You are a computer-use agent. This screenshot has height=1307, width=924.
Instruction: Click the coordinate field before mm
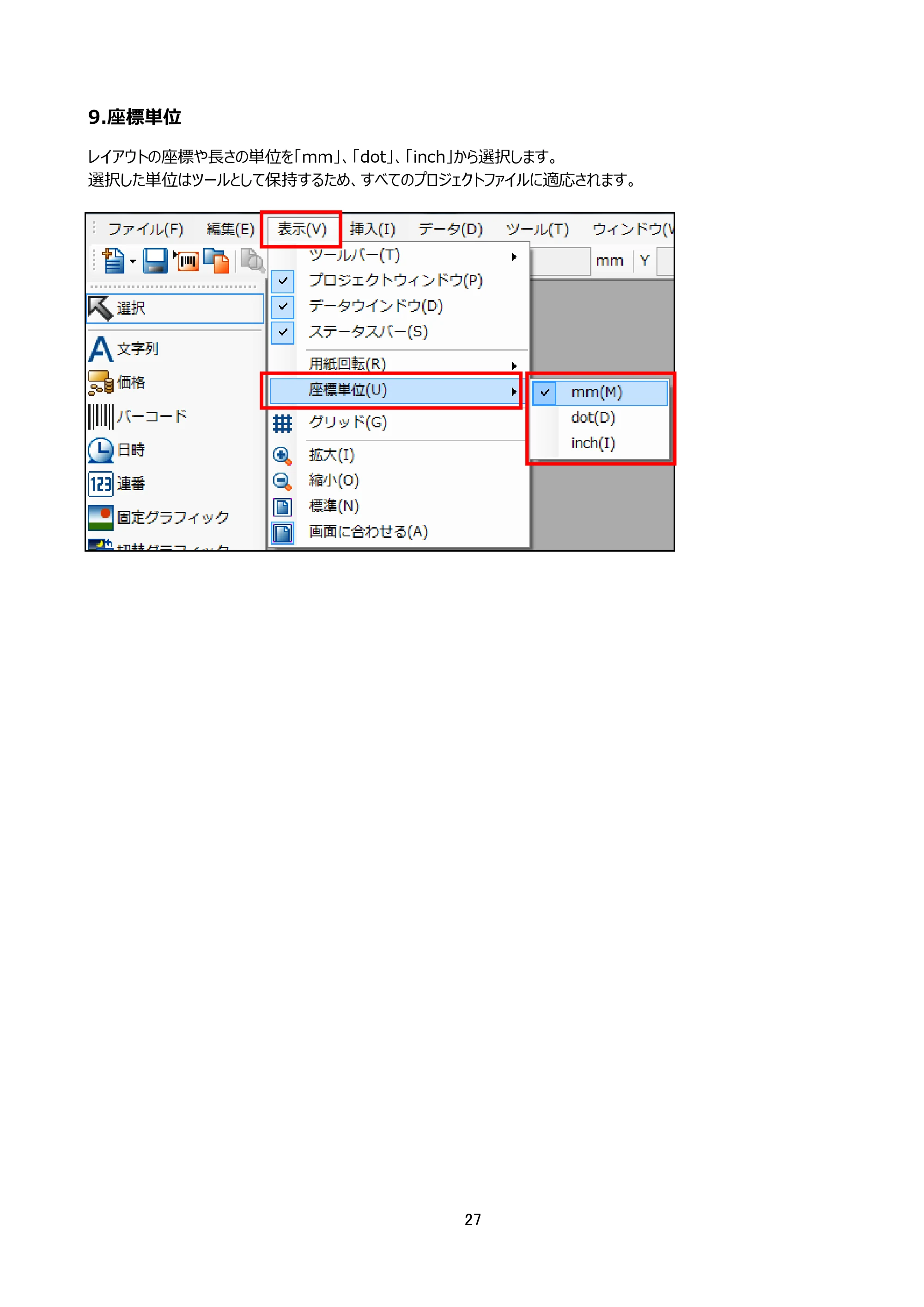pos(560,261)
